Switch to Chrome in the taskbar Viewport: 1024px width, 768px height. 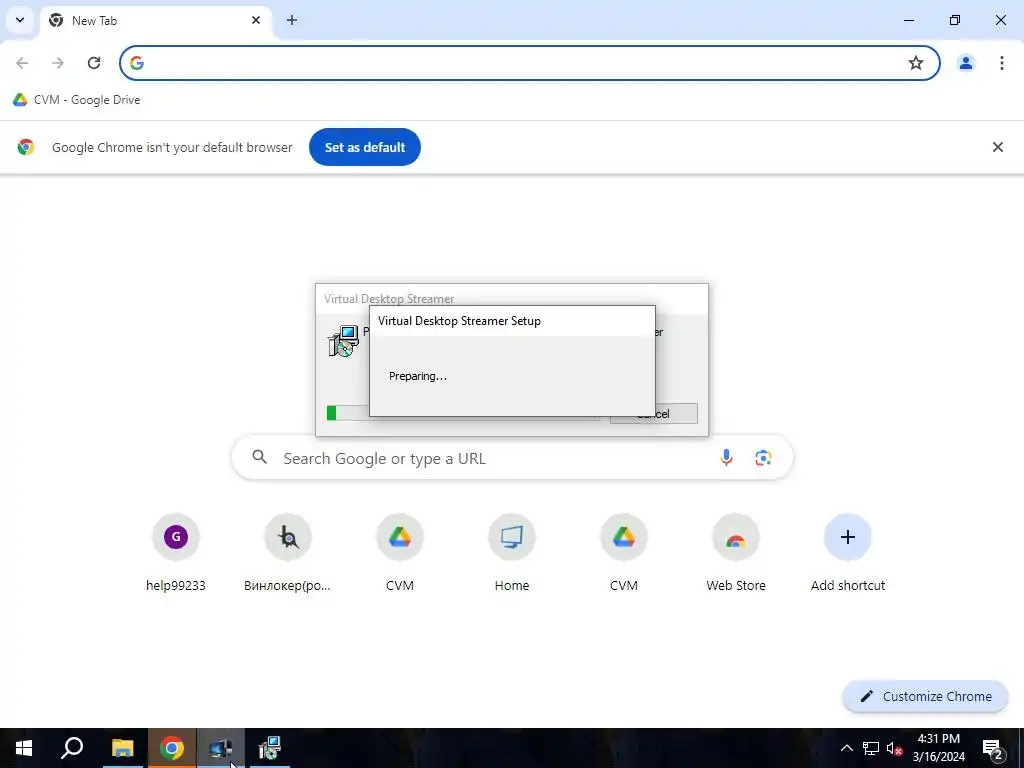[x=171, y=748]
